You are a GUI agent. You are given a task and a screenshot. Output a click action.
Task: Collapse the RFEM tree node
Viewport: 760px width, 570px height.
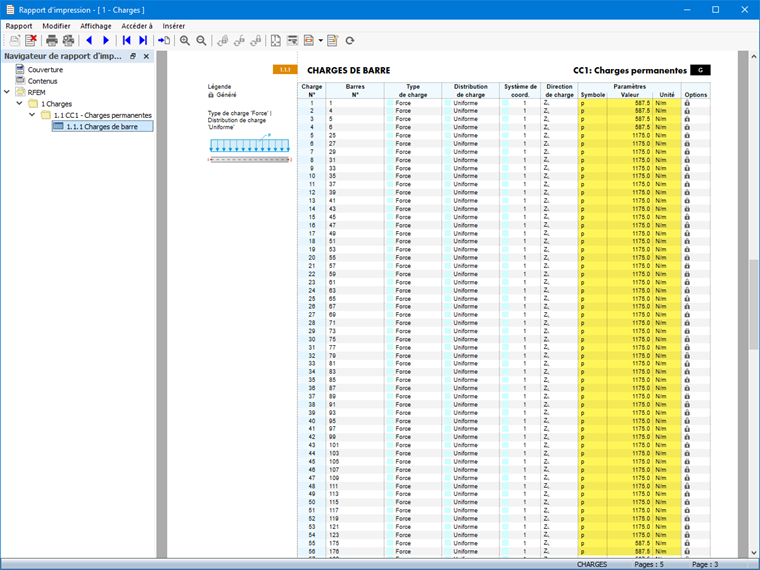pyautogui.click(x=9, y=92)
